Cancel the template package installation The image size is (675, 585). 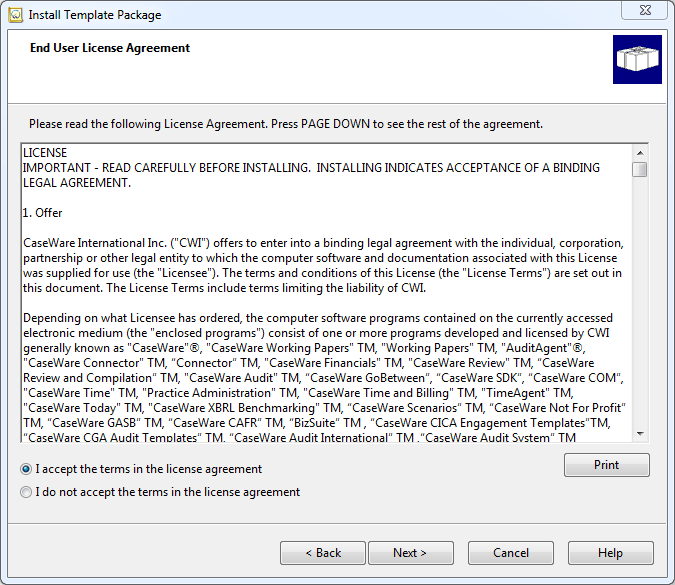pos(510,553)
